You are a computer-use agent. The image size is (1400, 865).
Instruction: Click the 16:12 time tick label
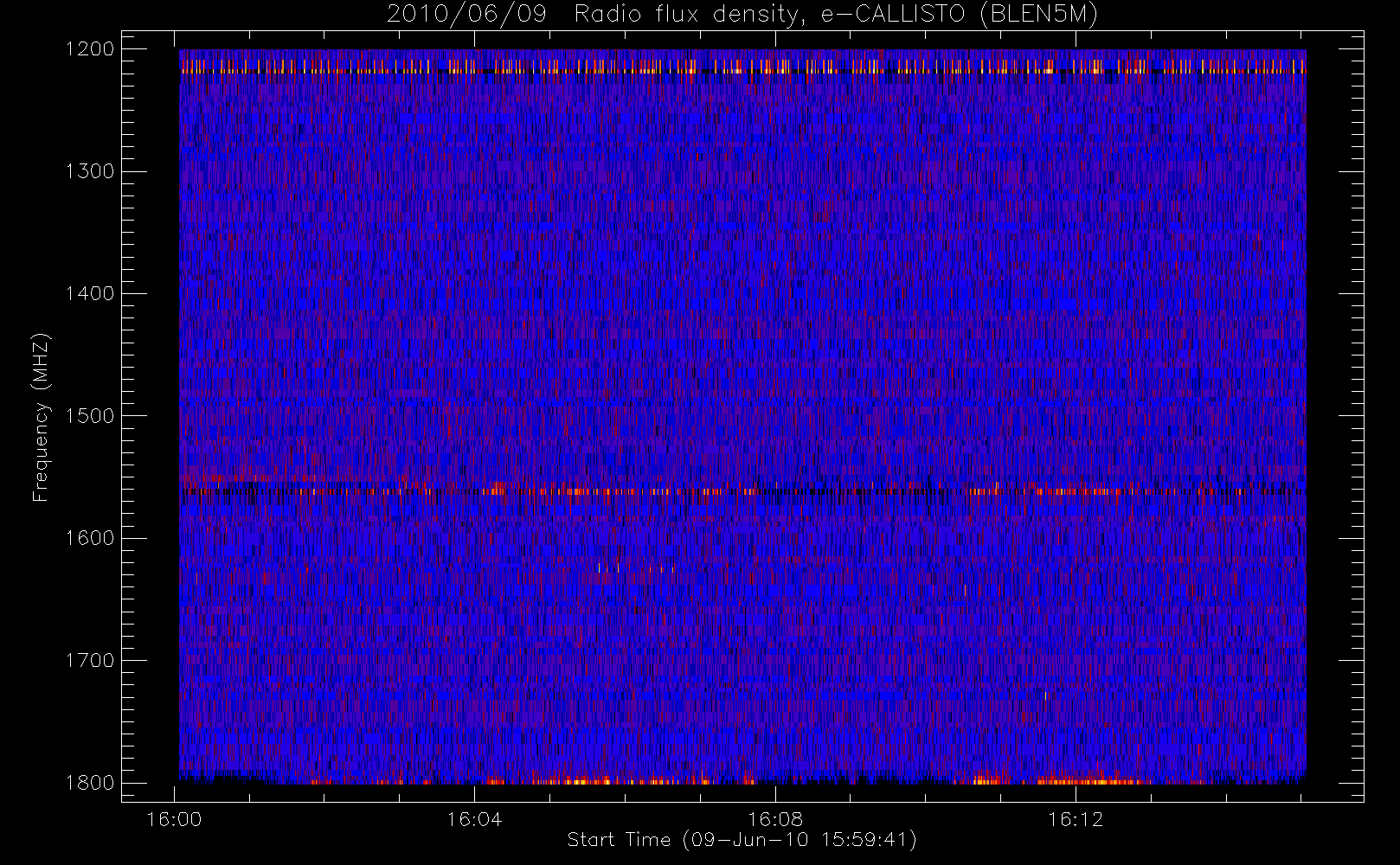[1076, 819]
